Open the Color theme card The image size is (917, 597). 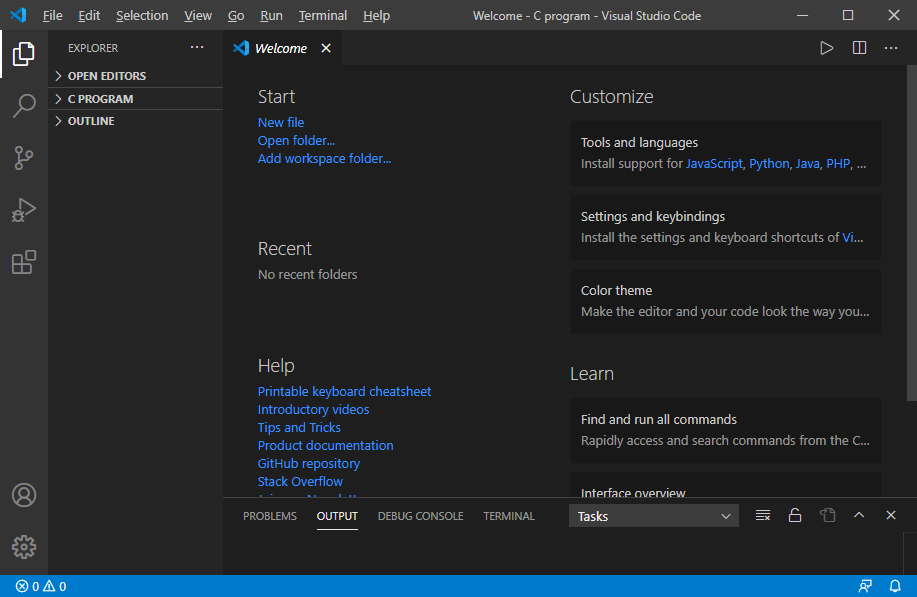[x=725, y=301]
